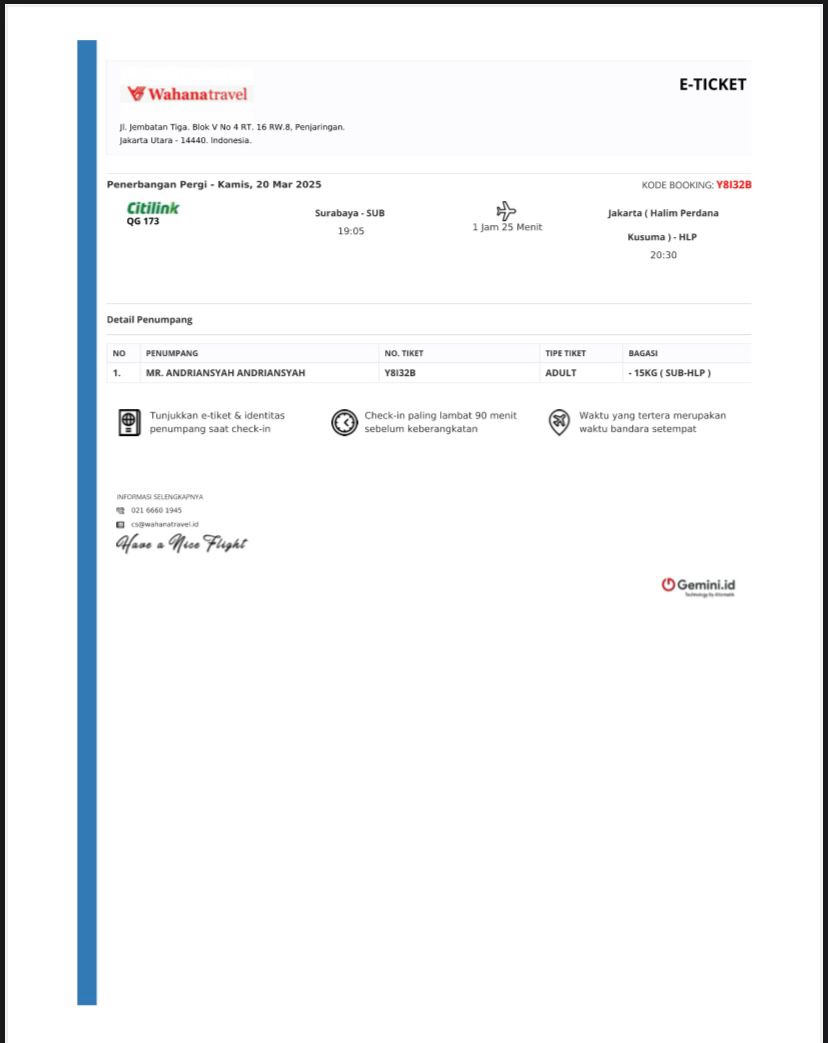The height and width of the screenshot is (1043, 828).
Task: Click the airplane icon above flight duration
Action: [506, 211]
